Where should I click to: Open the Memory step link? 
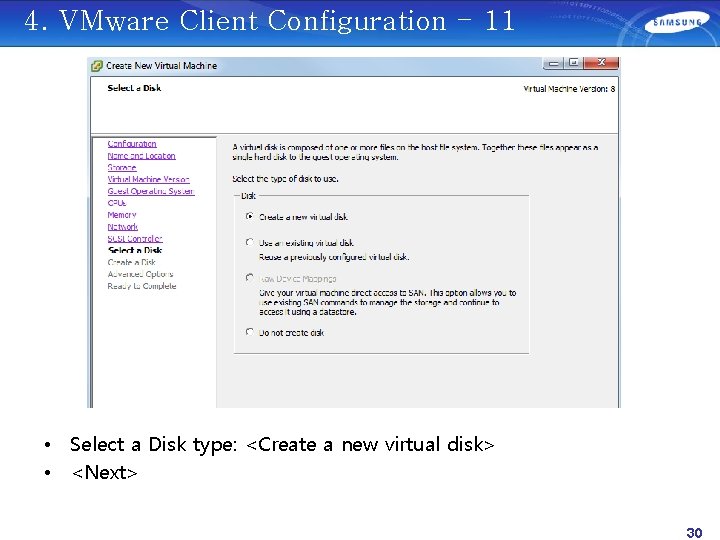pos(122,215)
